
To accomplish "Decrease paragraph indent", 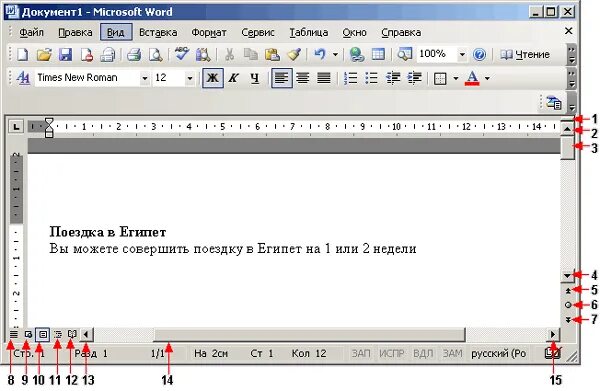I will (x=393, y=78).
